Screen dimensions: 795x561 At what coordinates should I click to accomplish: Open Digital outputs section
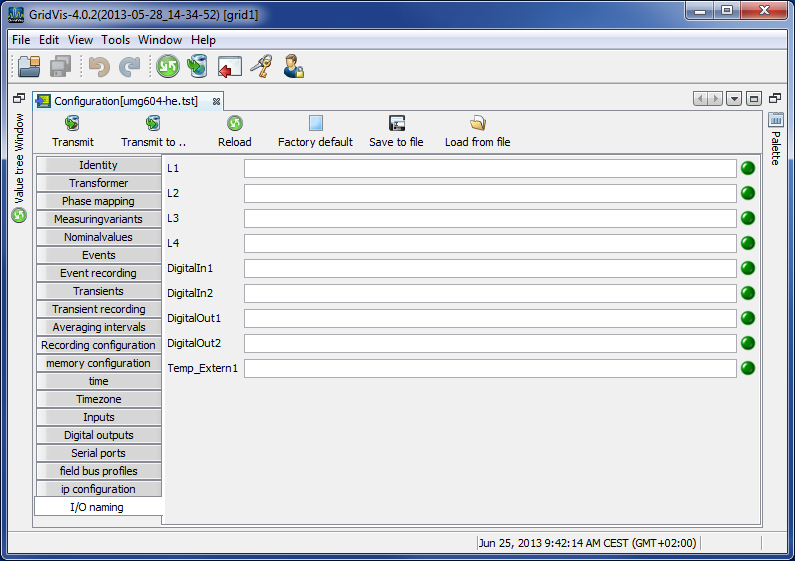[98, 435]
